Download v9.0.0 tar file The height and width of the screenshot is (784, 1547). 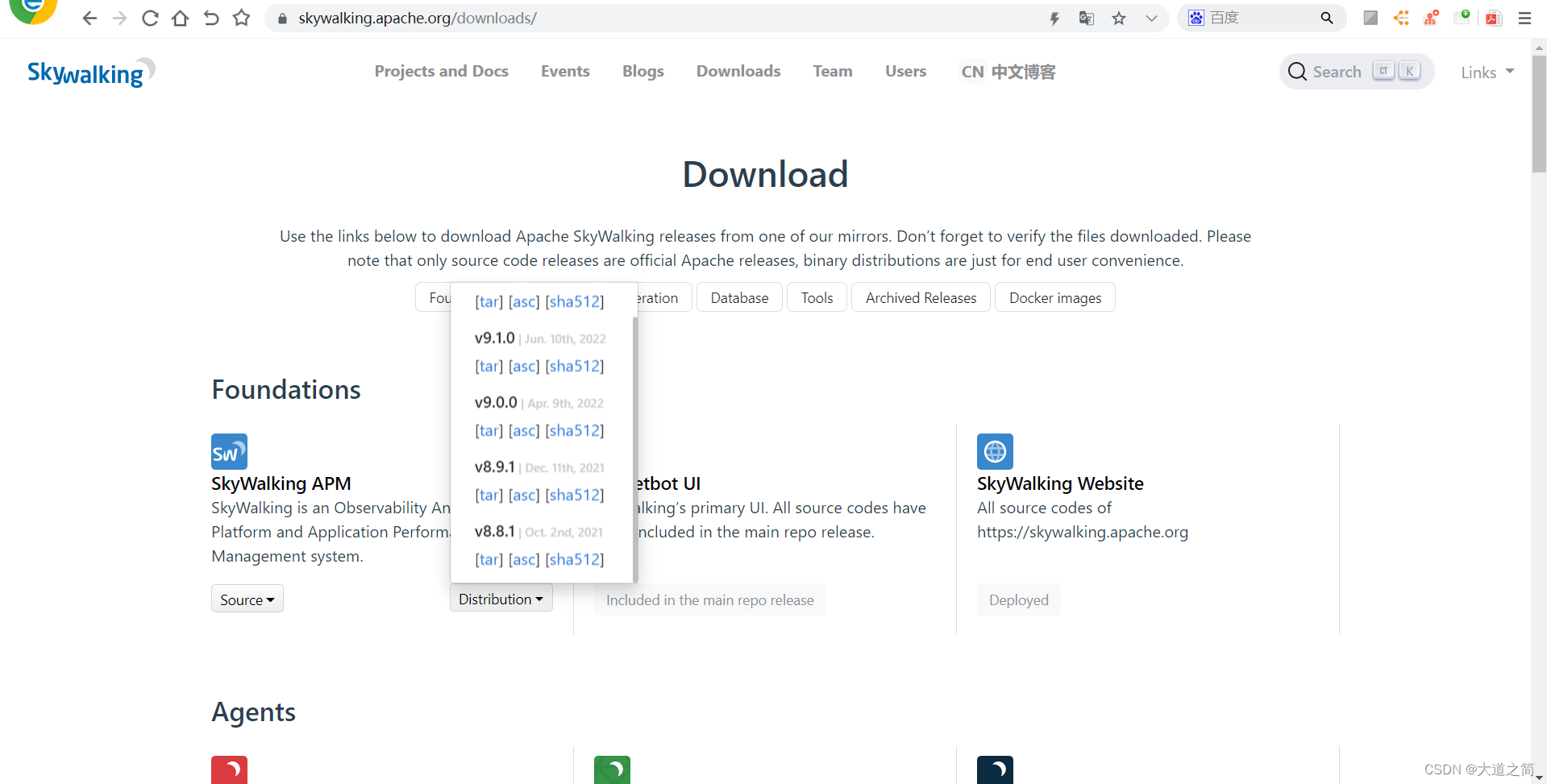coord(489,430)
